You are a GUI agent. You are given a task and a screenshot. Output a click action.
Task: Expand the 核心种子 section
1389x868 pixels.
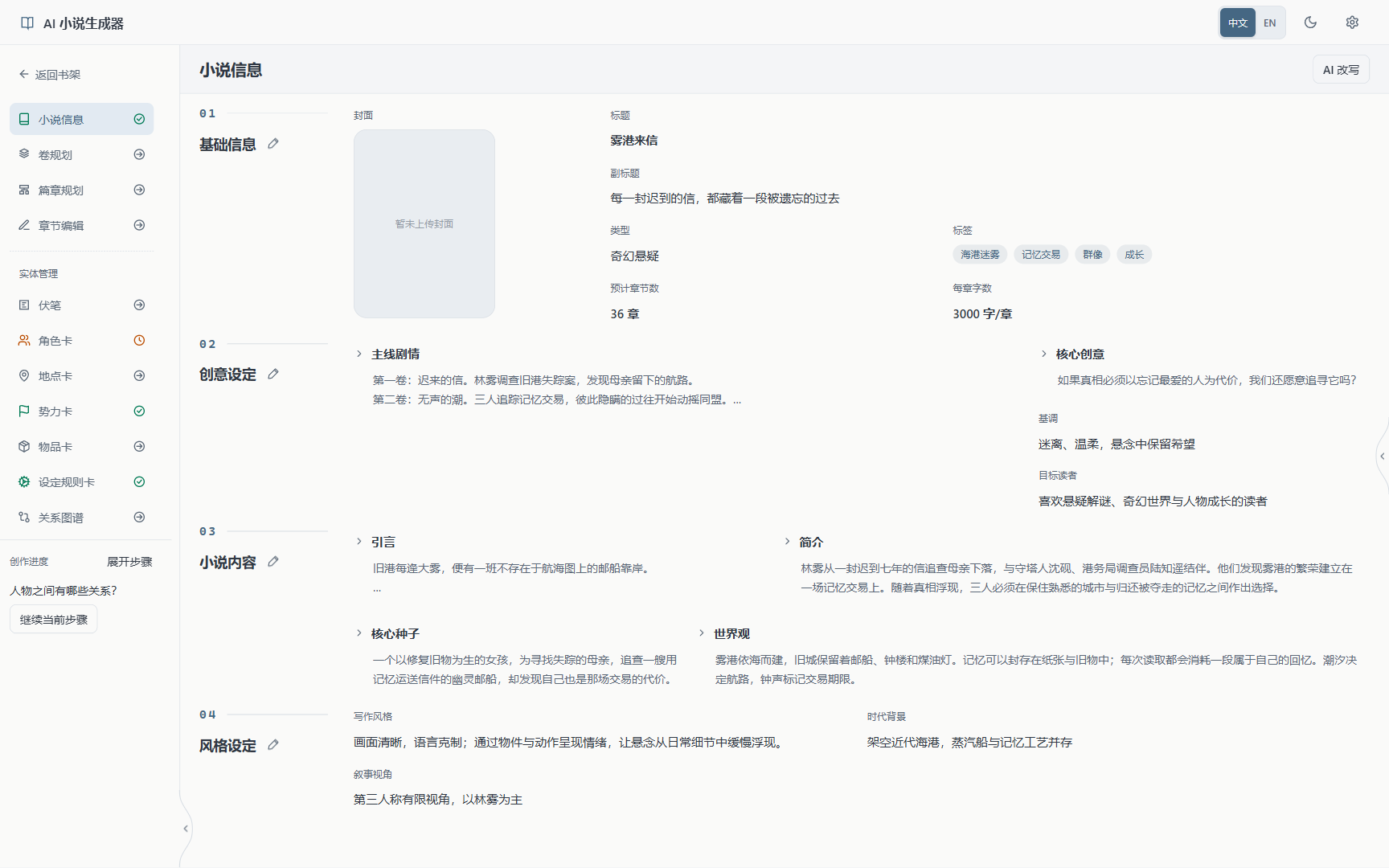click(388, 634)
